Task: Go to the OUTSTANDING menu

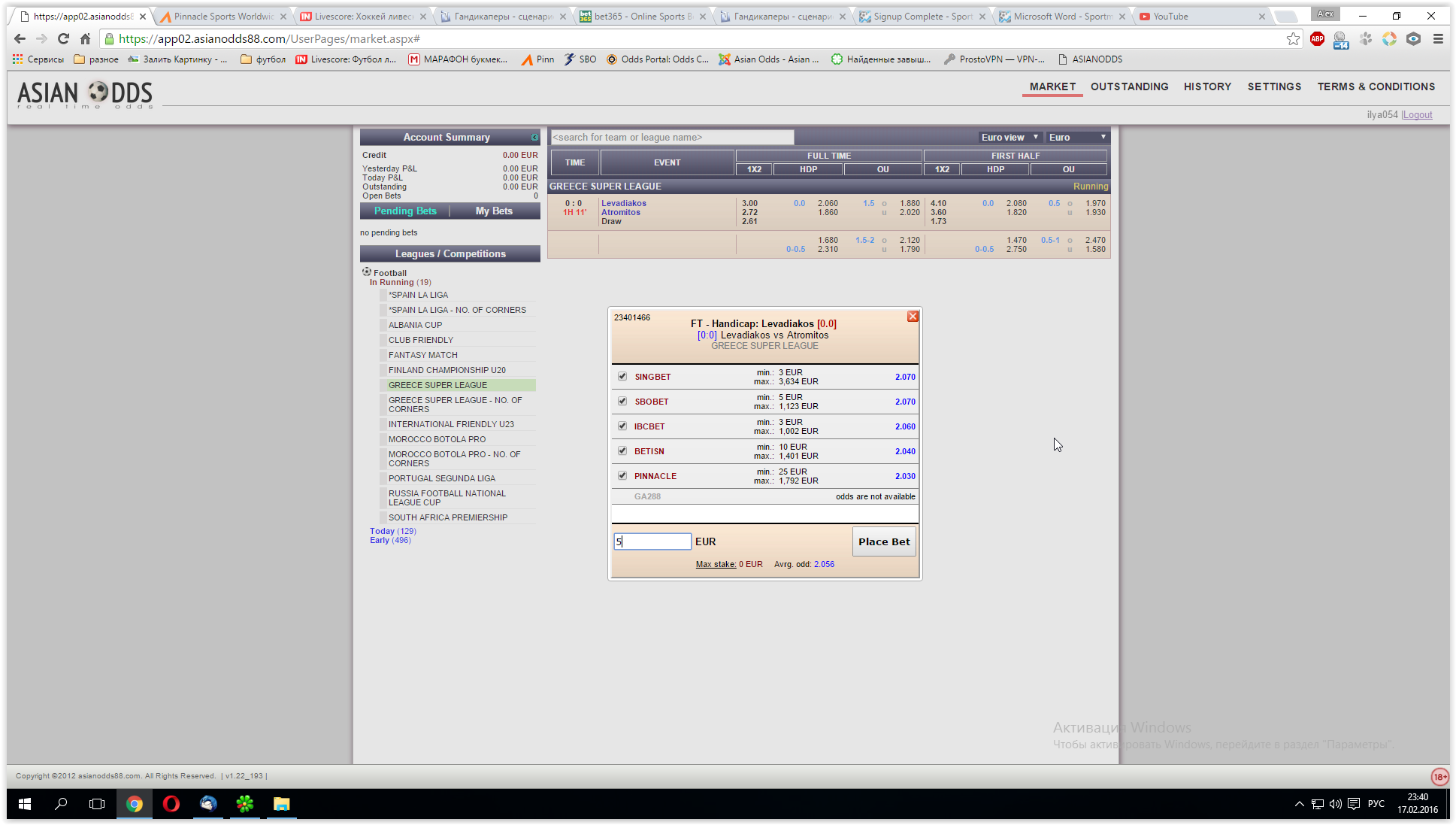Action: click(1129, 86)
